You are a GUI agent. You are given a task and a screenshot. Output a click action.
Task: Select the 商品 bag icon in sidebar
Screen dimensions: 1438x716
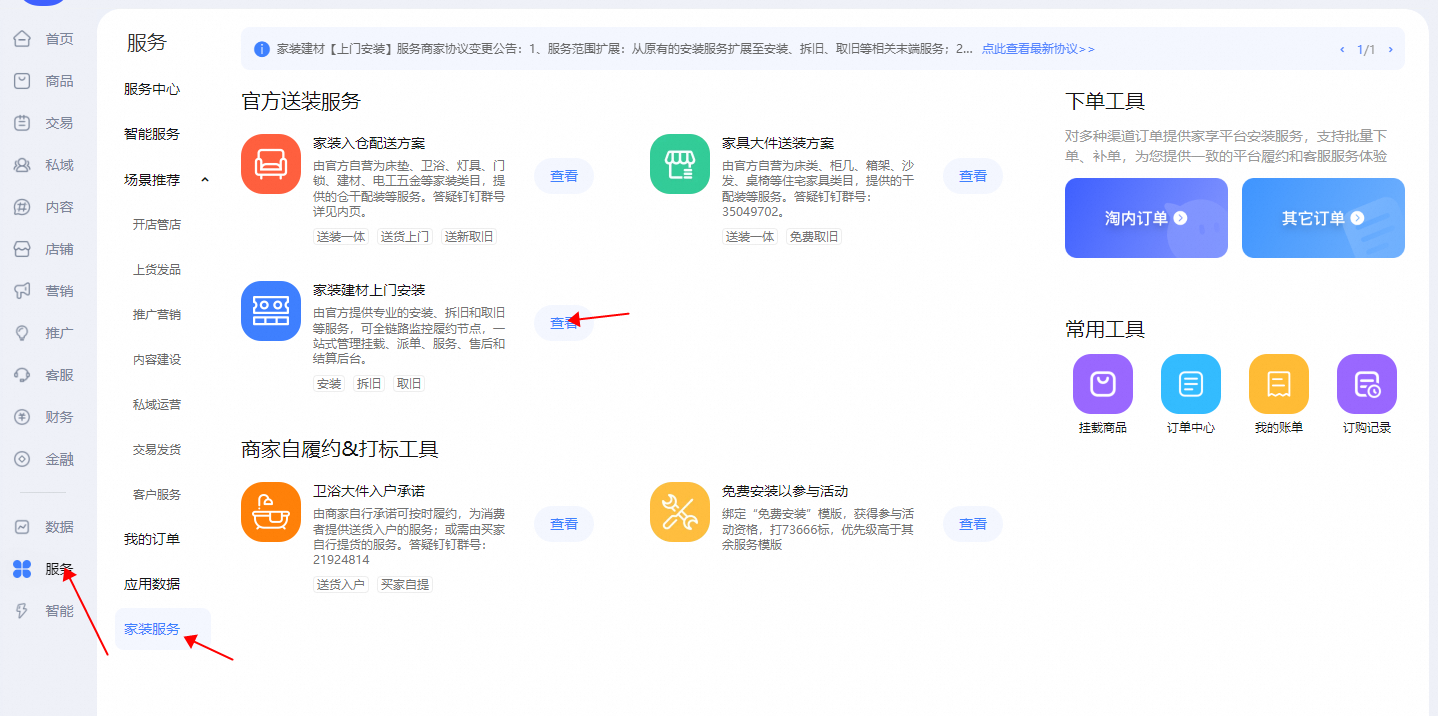click(x=22, y=81)
